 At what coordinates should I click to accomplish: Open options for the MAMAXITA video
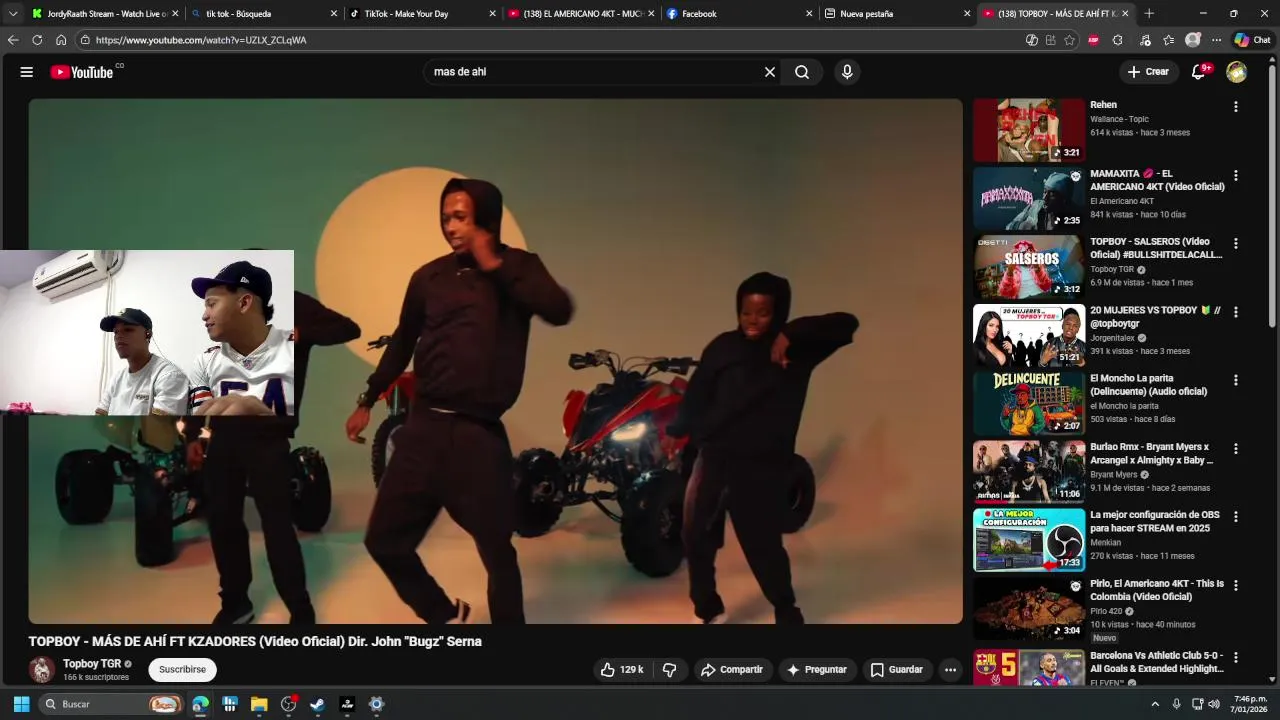pos(1235,175)
